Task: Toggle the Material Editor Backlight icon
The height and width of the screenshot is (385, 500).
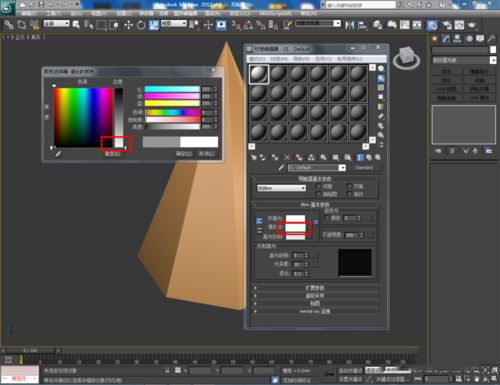Action: 381,78
